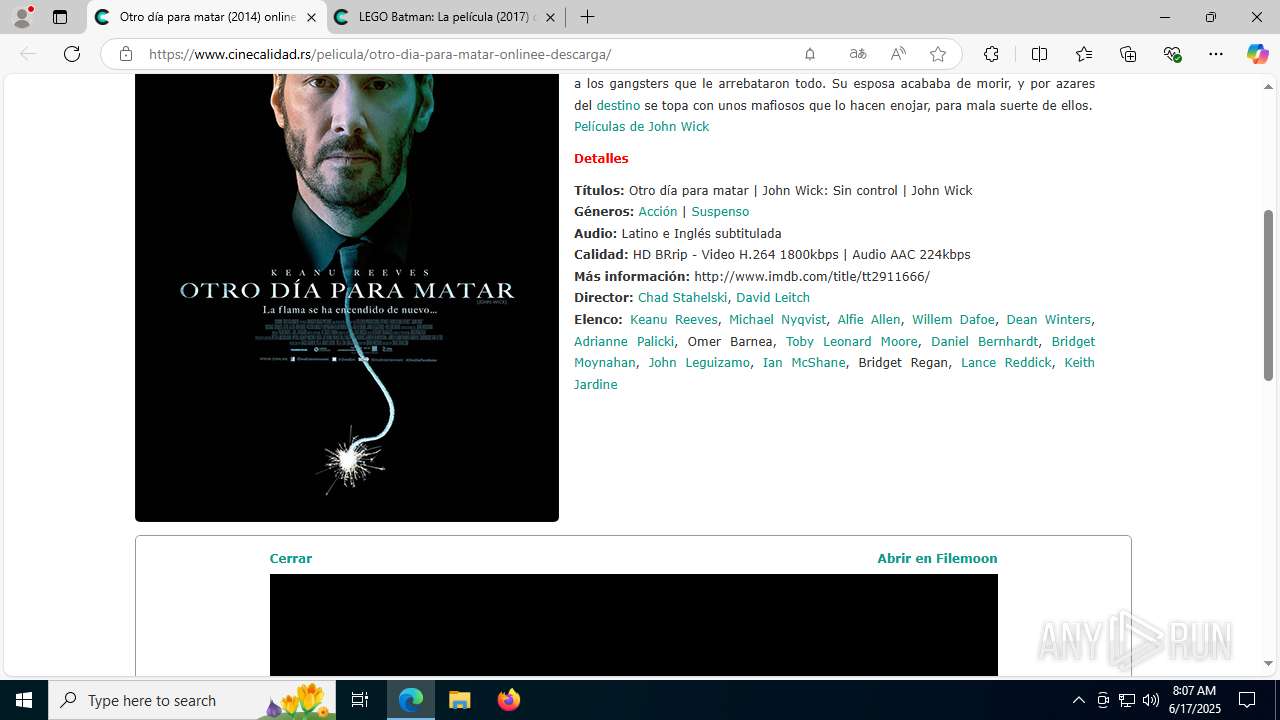Screen dimensions: 1280x720
Task: Click the Edge icon on taskbar
Action: pos(411,700)
